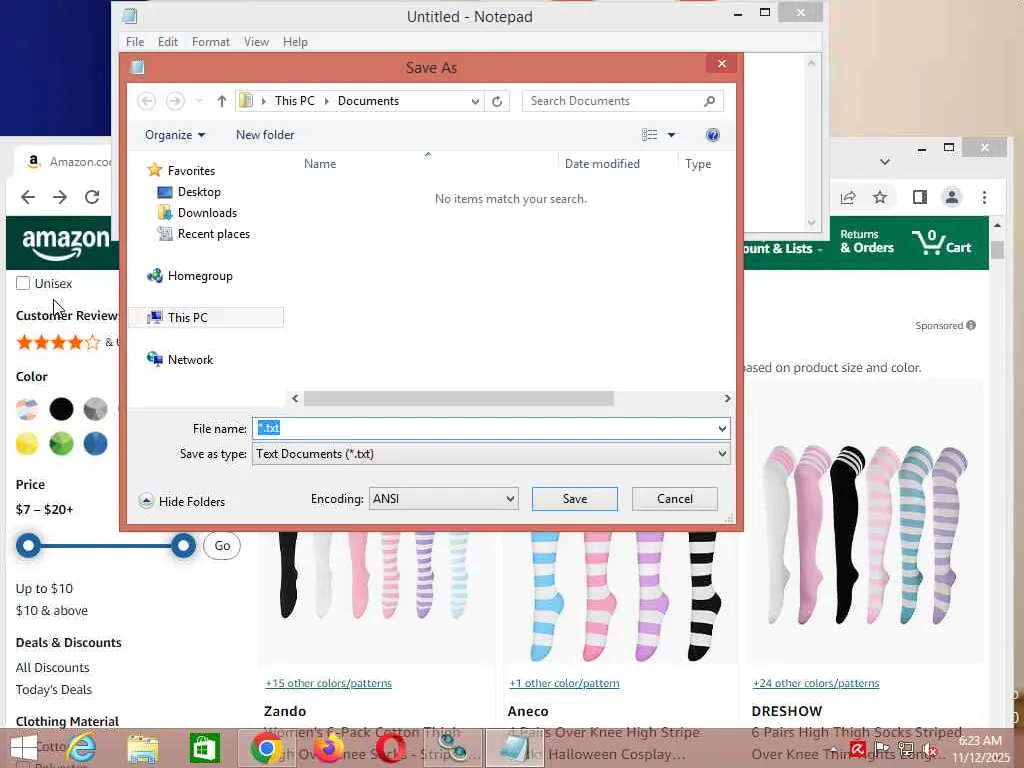Open the Organize dropdown
The width and height of the screenshot is (1024, 768).
[x=175, y=135]
